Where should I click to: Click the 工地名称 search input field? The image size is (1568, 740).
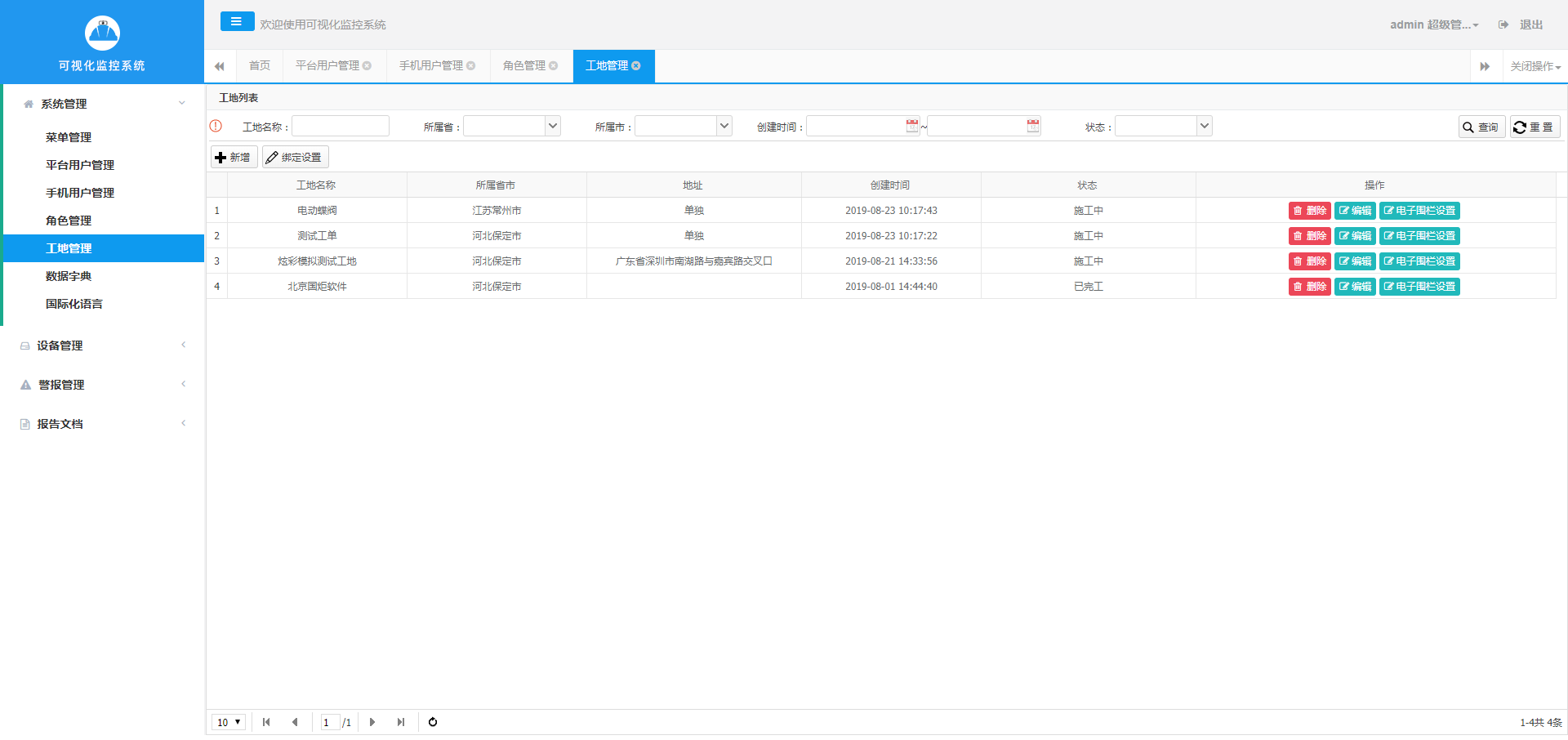tap(341, 126)
